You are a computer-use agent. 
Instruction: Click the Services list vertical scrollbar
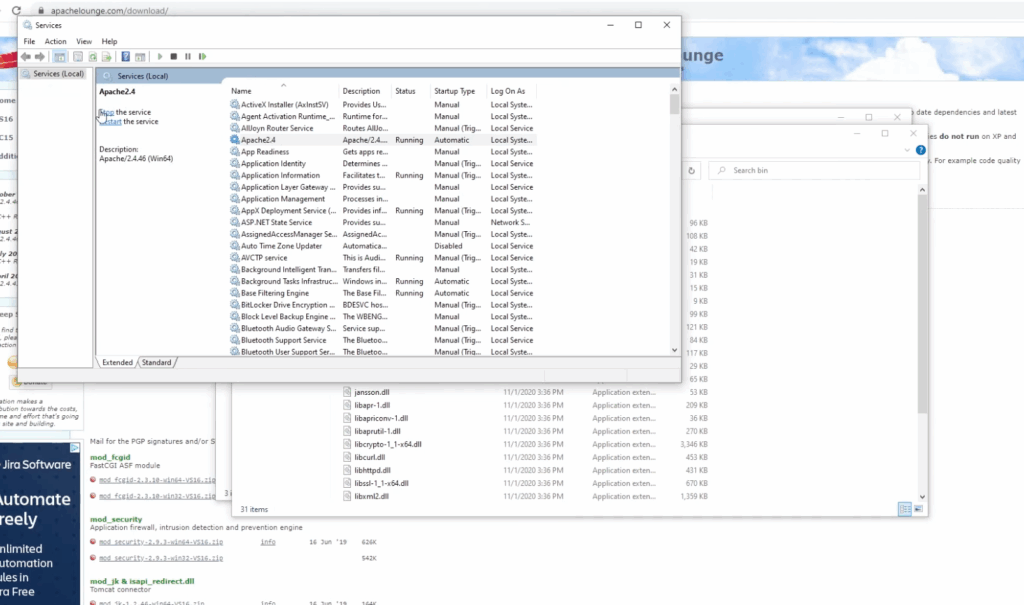pyautogui.click(x=675, y=220)
